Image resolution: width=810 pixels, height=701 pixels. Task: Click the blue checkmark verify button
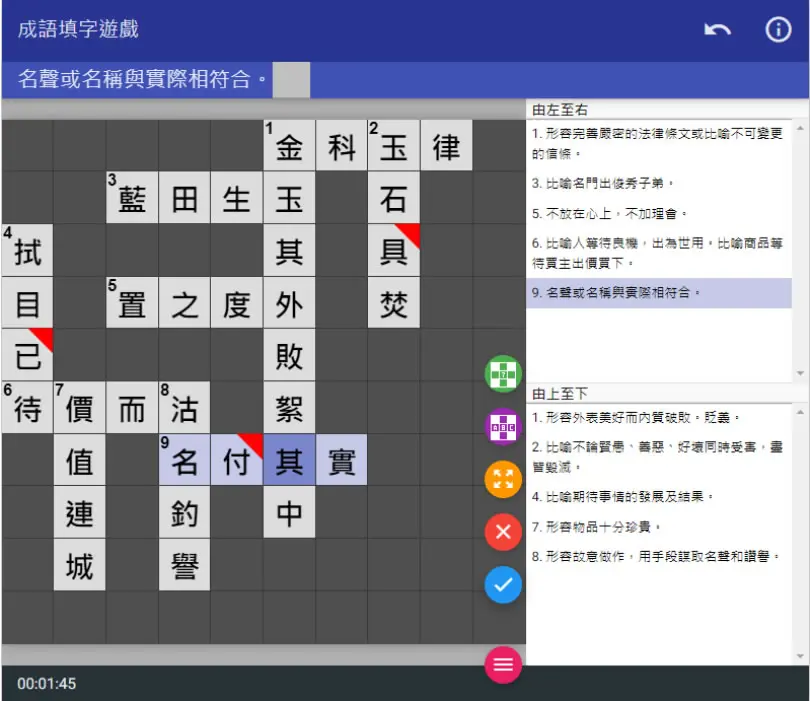coord(503,585)
